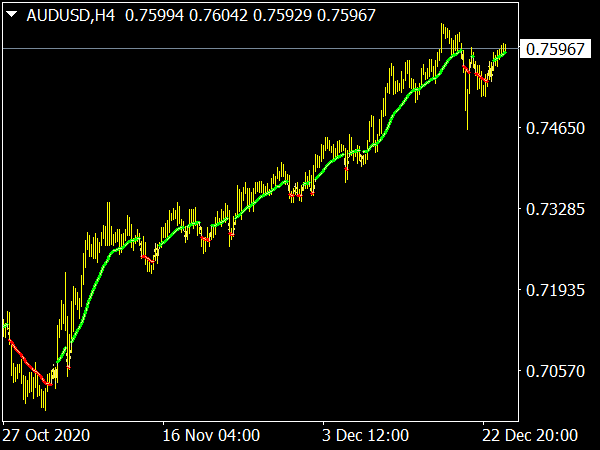600x450 pixels.
Task: Click the 16 Nov 04:00 time label
Action: point(211,435)
